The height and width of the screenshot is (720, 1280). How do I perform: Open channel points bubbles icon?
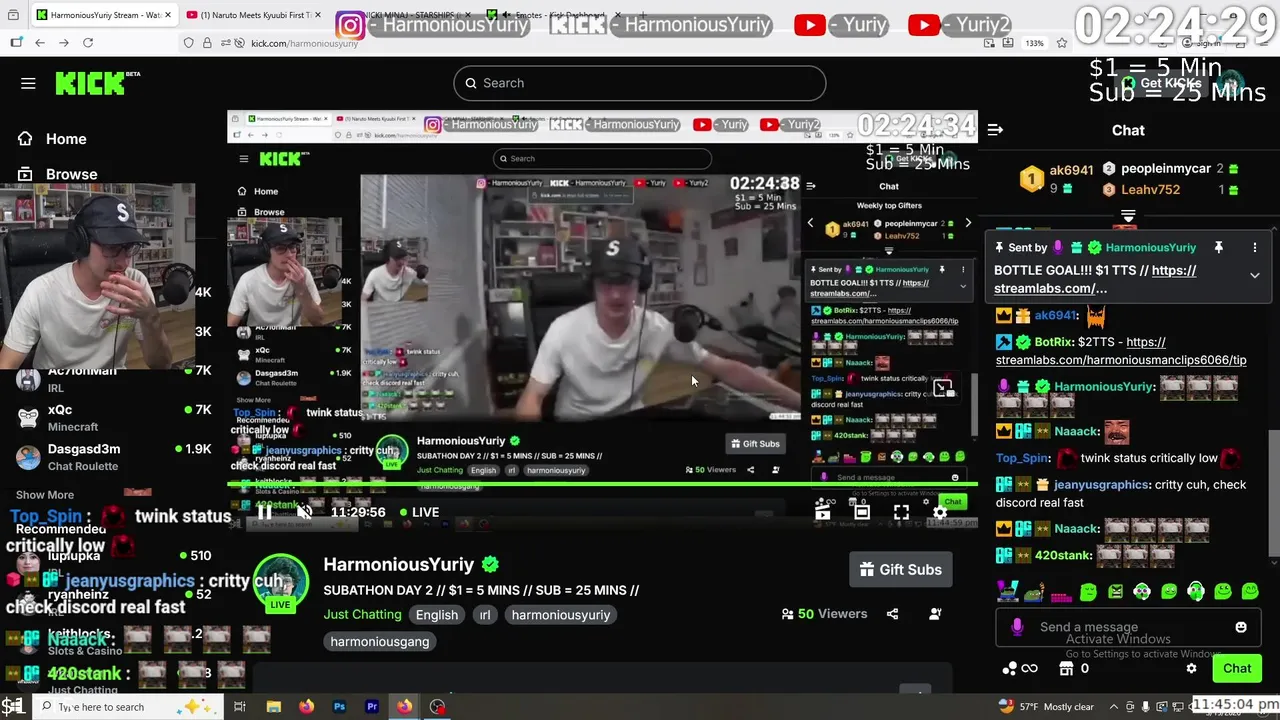1010,669
